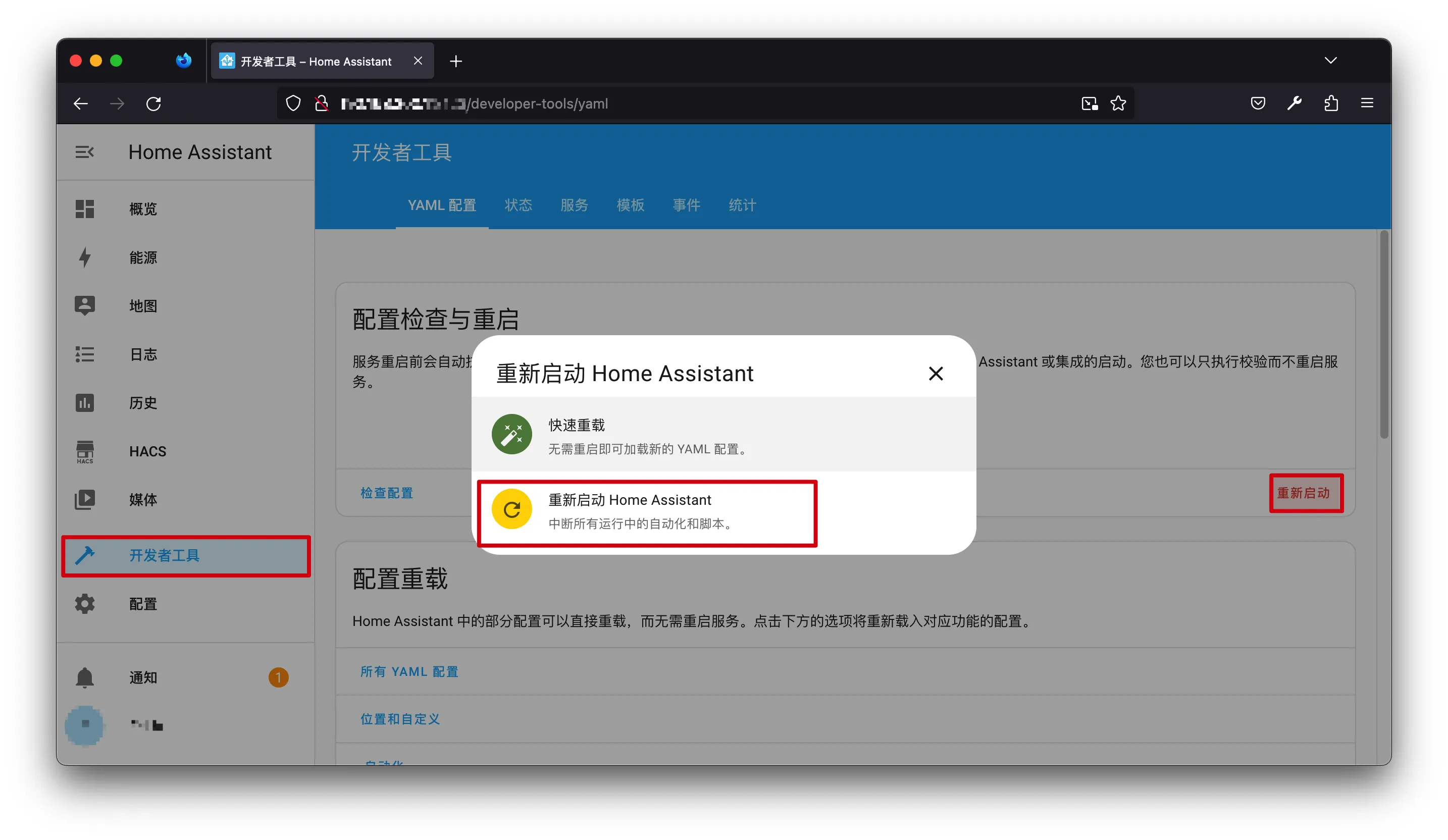Open the 媒体 media icon

pyautogui.click(x=84, y=500)
